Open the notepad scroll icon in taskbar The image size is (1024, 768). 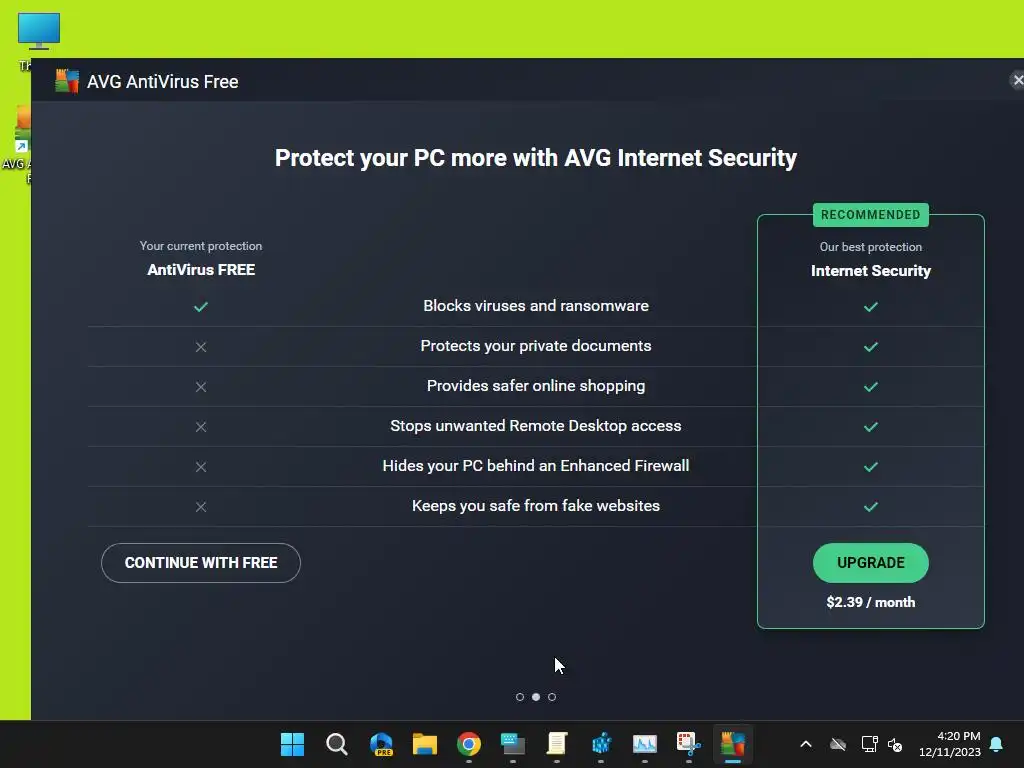coord(556,744)
